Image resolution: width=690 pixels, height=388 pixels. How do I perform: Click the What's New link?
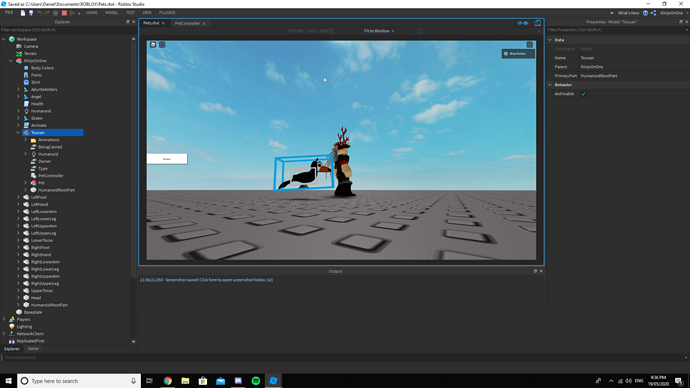[628, 13]
